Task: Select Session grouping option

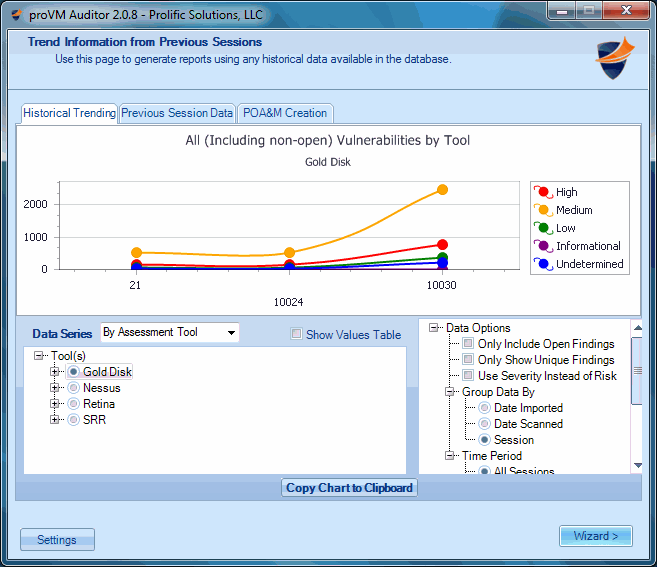Action: (484, 440)
